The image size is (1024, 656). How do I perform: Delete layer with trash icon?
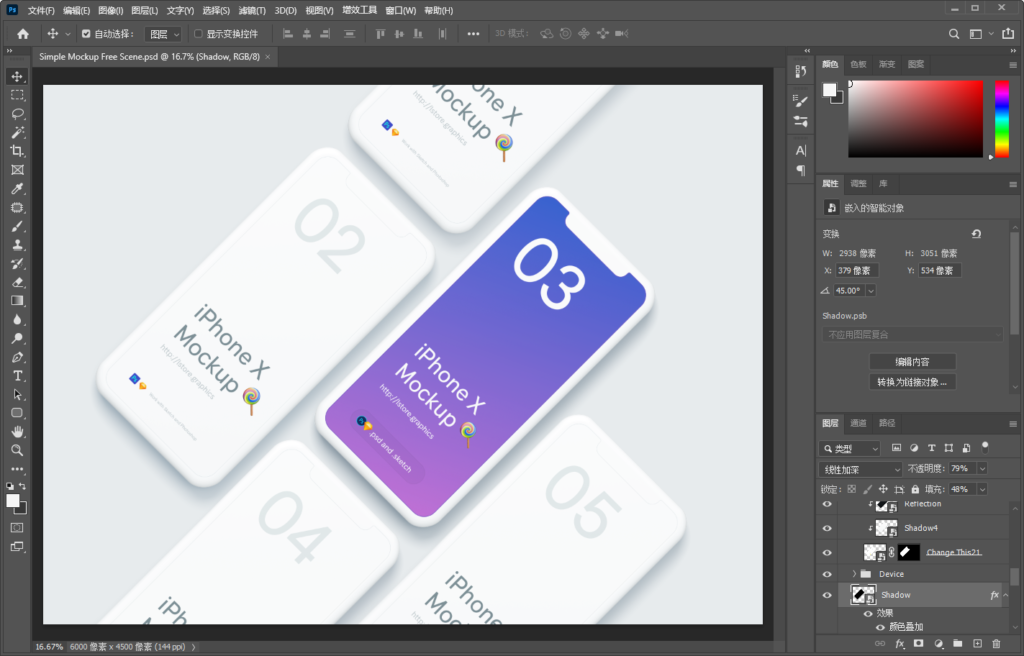pos(996,644)
